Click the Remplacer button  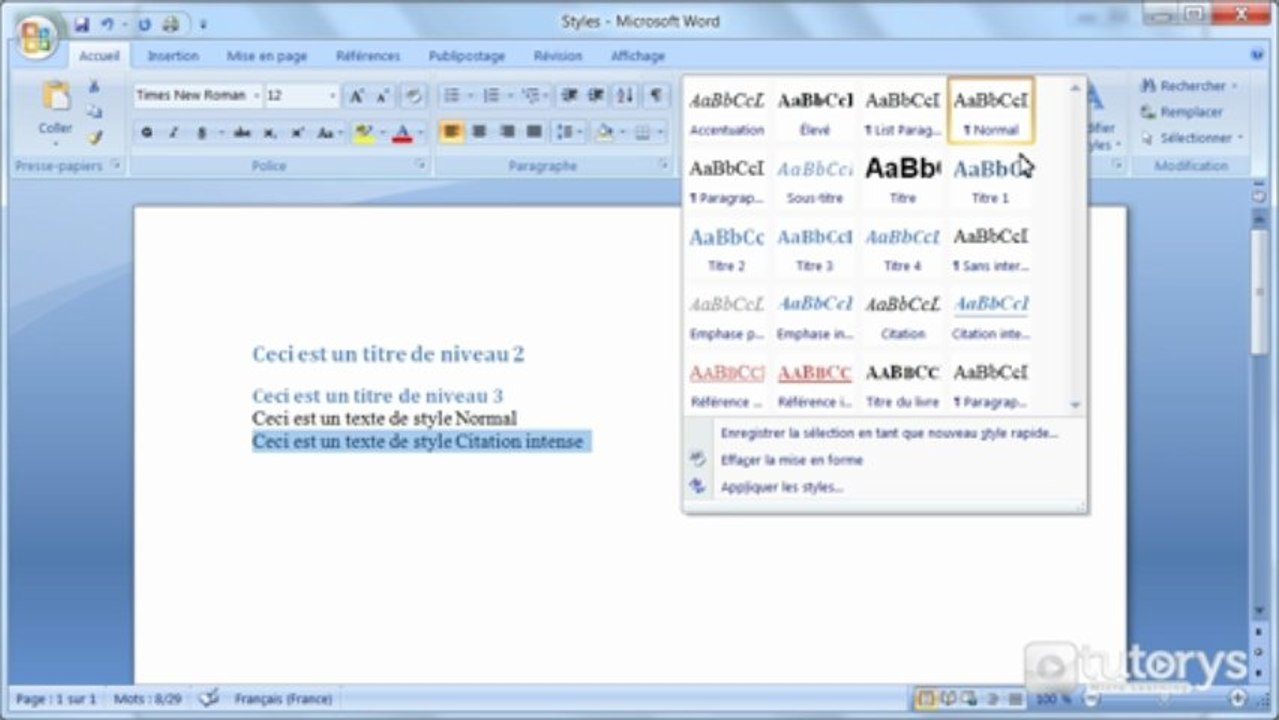pyautogui.click(x=1182, y=112)
